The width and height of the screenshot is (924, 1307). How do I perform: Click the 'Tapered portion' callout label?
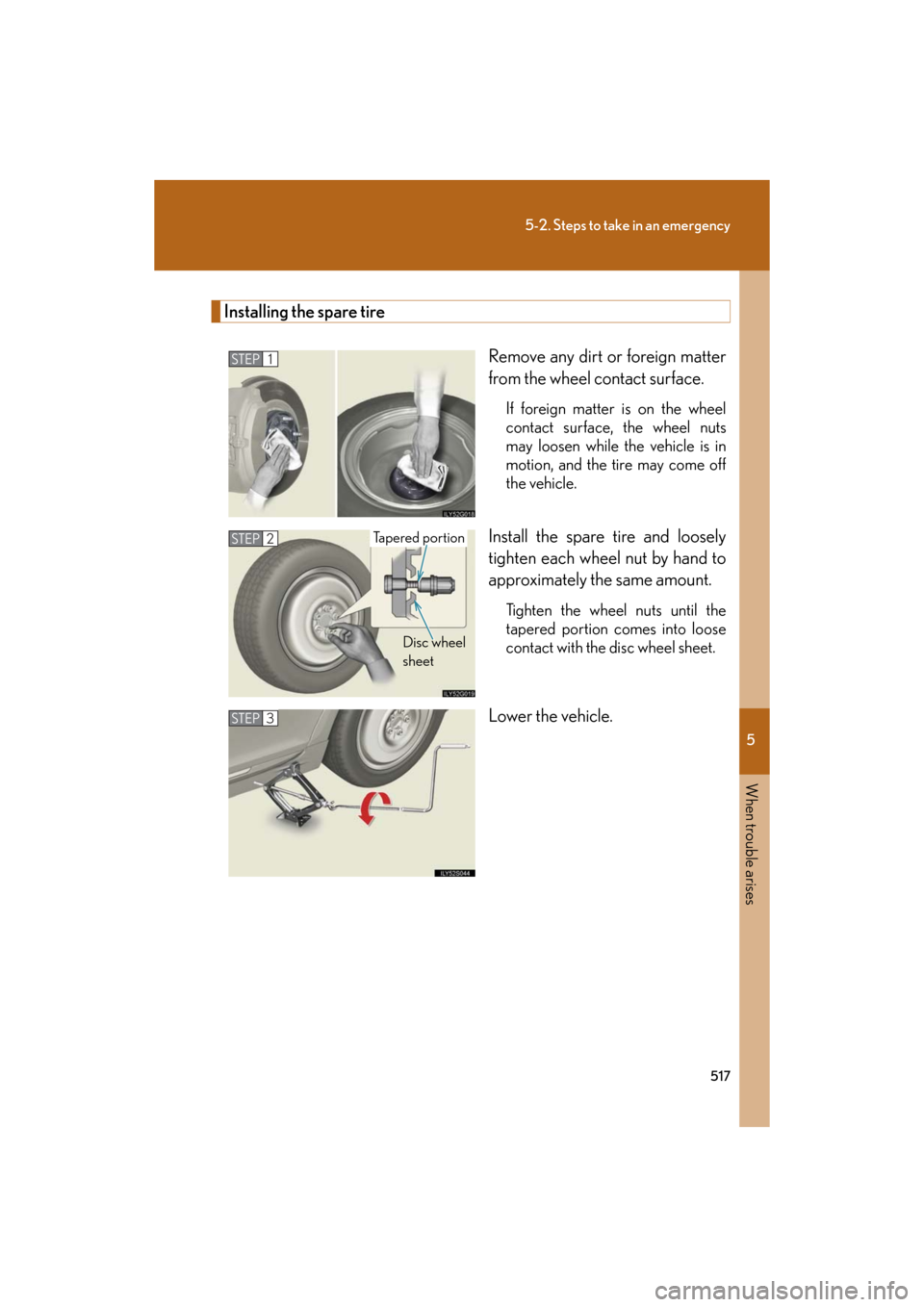point(419,538)
